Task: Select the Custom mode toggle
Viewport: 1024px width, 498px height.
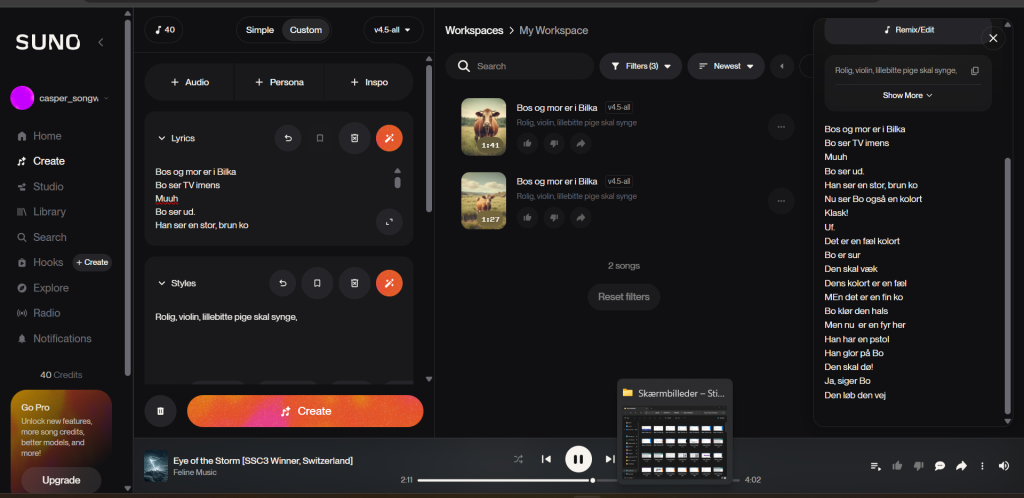Action: tap(305, 30)
